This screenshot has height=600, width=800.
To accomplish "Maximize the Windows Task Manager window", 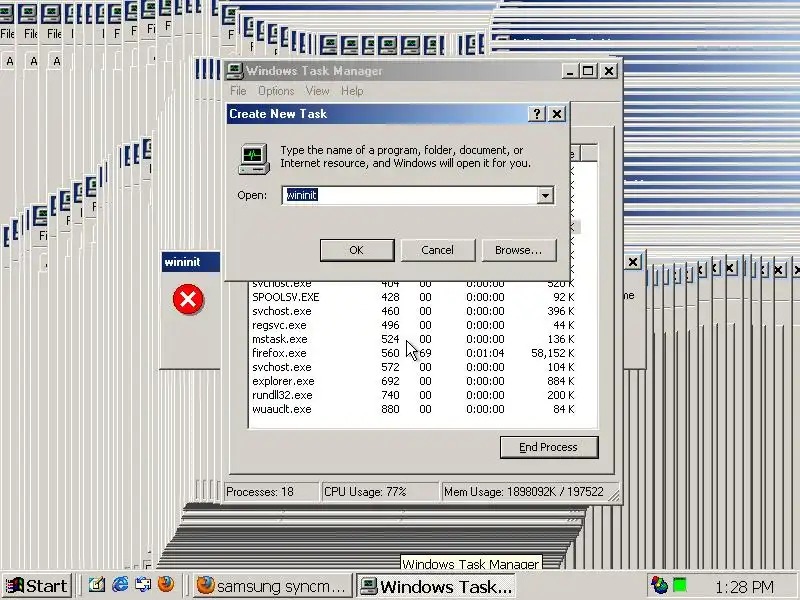I will pos(588,71).
